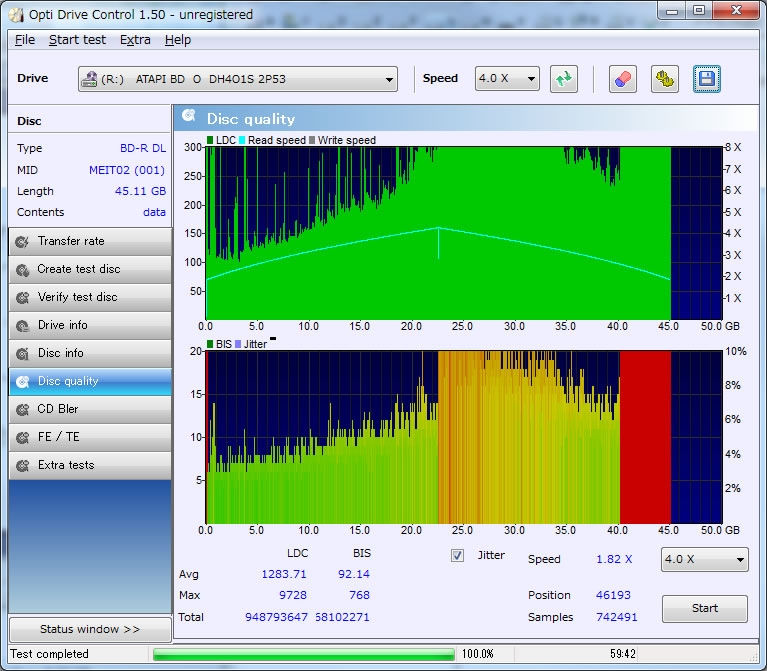The image size is (767, 671).
Task: Open the toolbar Speed dropdown
Action: point(507,79)
